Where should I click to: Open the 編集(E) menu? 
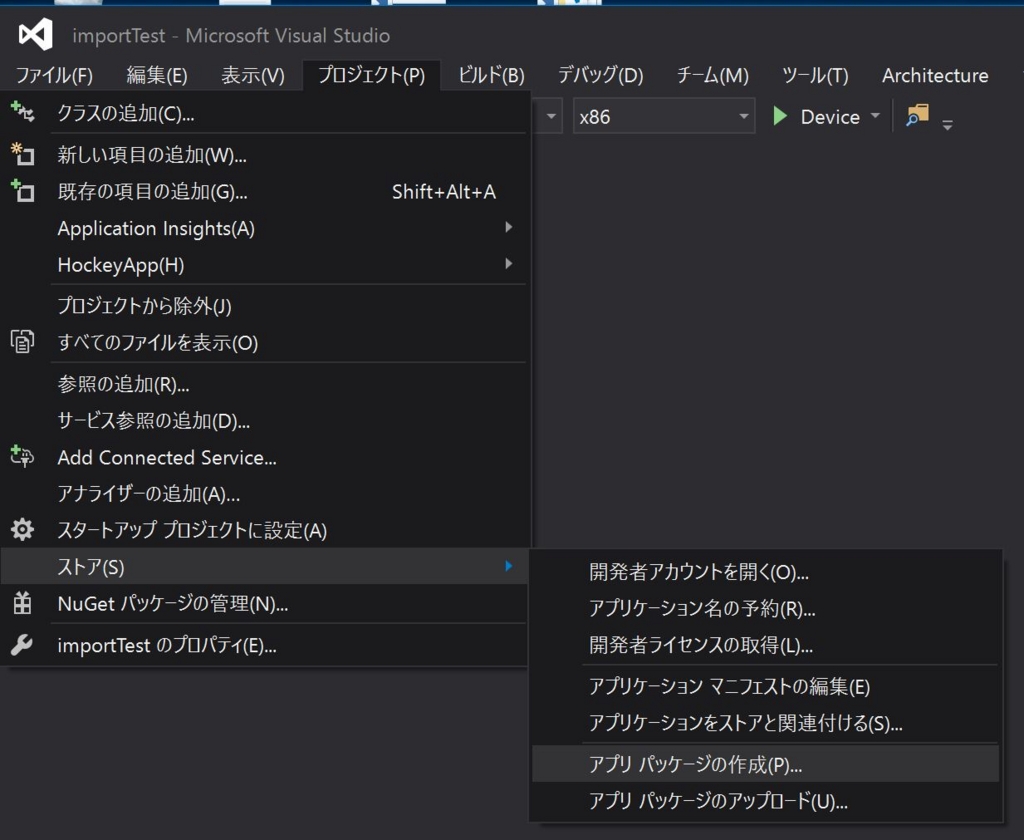point(157,75)
